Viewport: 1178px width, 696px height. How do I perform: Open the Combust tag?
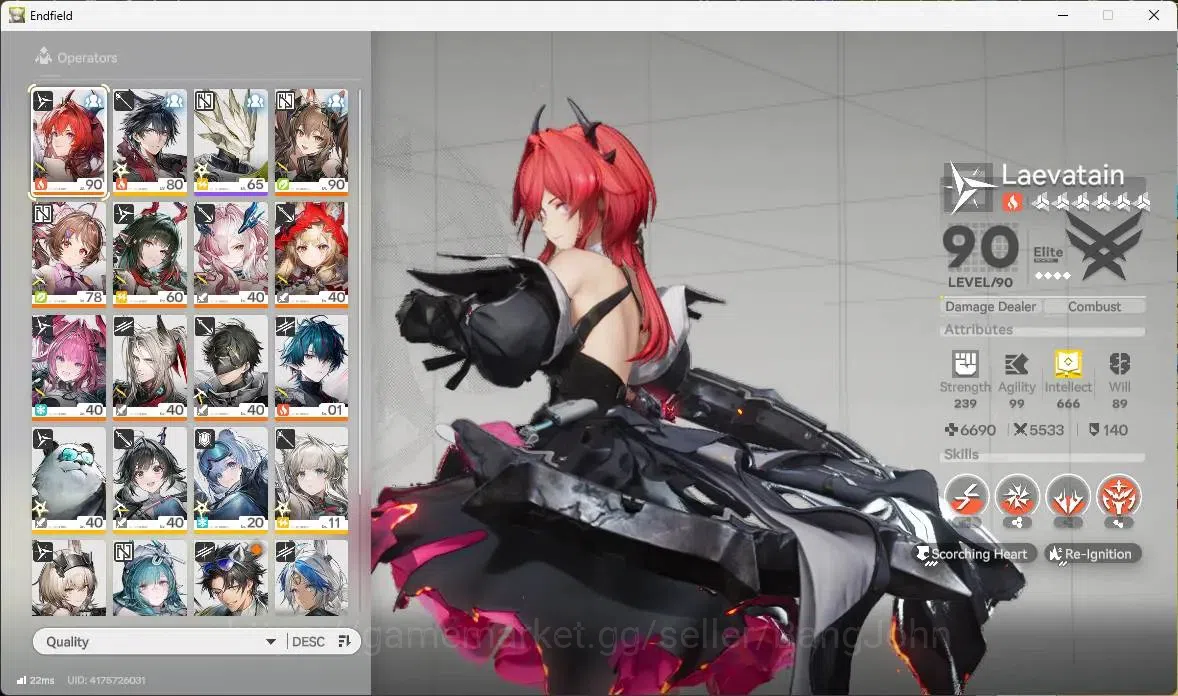[x=1095, y=306]
